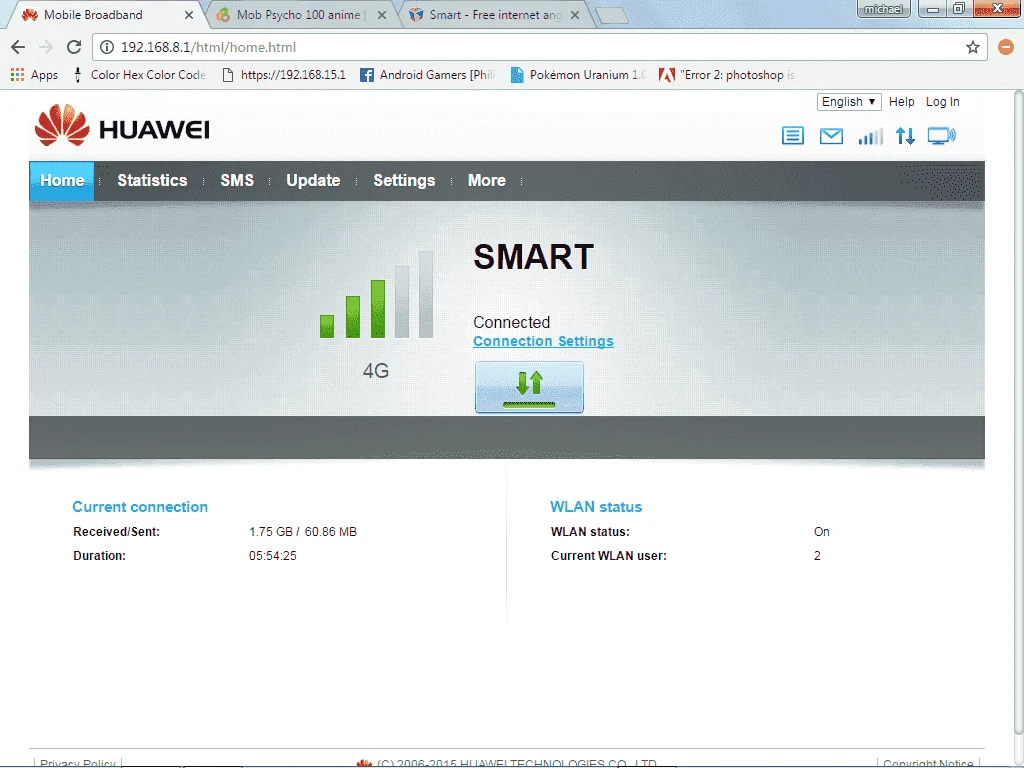Click the WLAN status value On
The height and width of the screenshot is (768, 1024).
point(822,532)
